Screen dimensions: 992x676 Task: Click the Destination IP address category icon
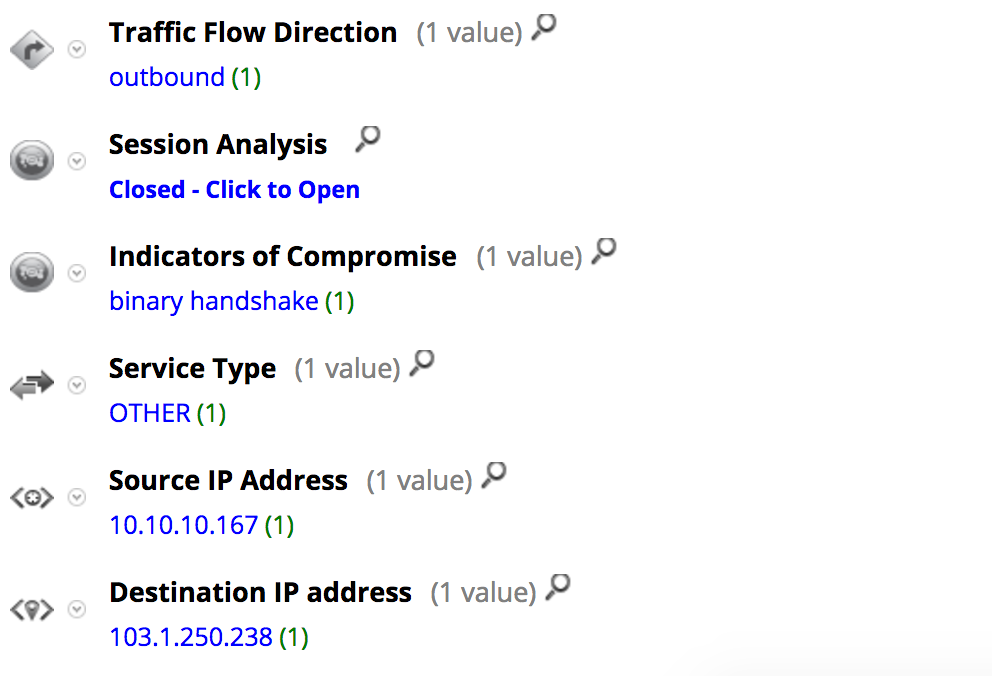tap(32, 609)
